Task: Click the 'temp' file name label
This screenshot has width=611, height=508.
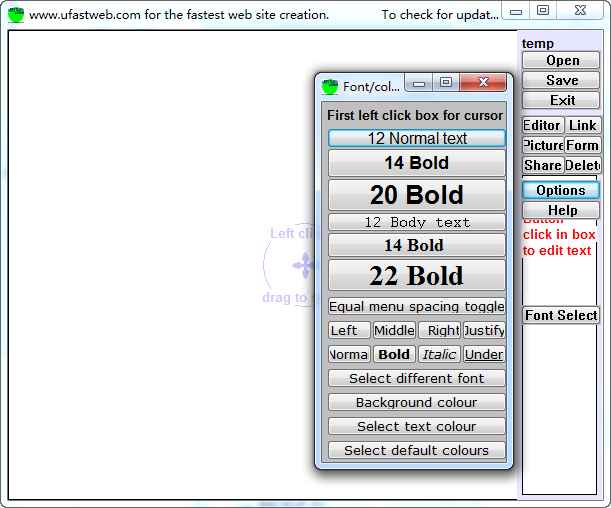Action: click(x=538, y=43)
